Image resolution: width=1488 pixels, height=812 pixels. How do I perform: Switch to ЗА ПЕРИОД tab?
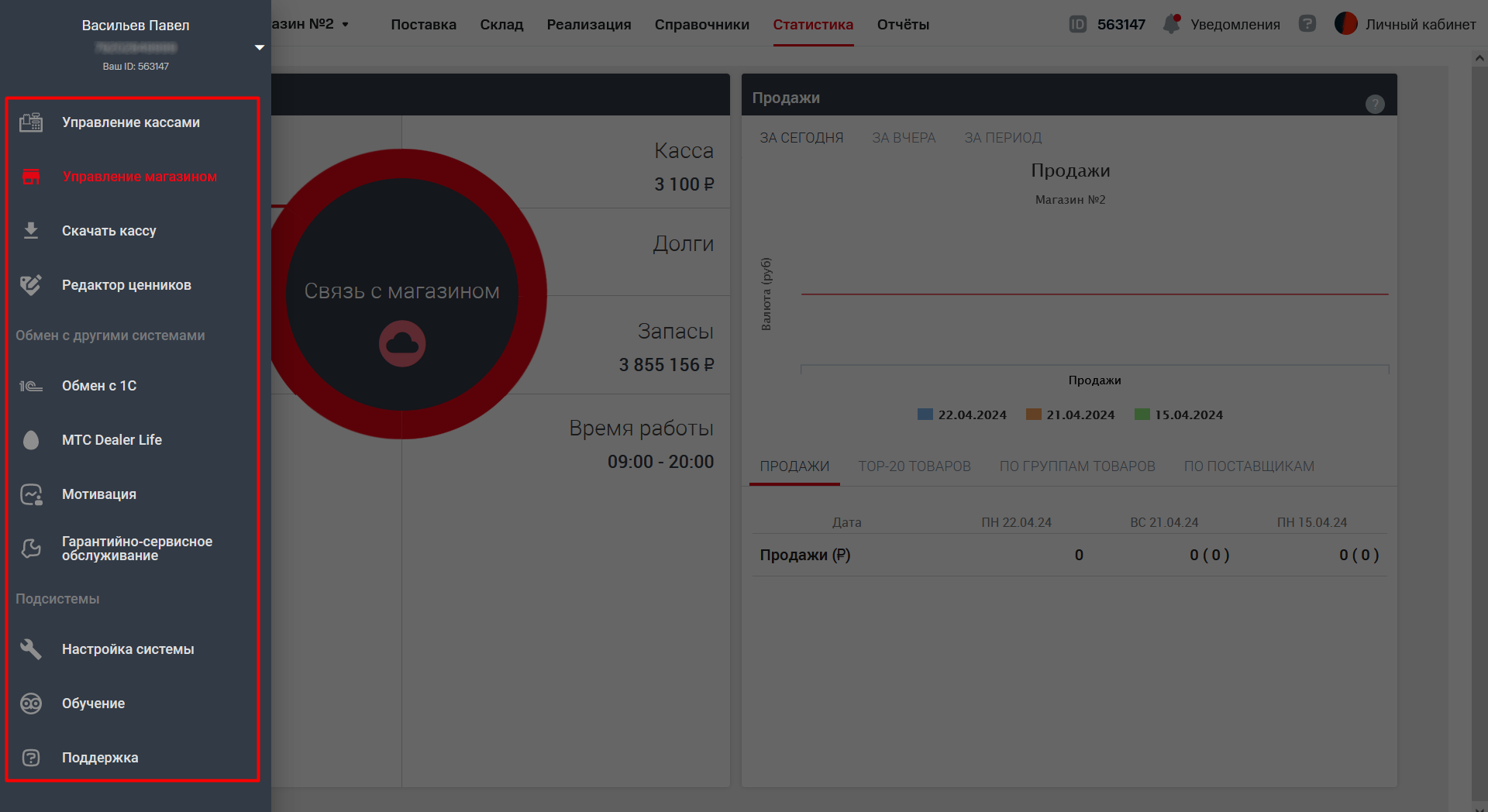pos(1003,138)
